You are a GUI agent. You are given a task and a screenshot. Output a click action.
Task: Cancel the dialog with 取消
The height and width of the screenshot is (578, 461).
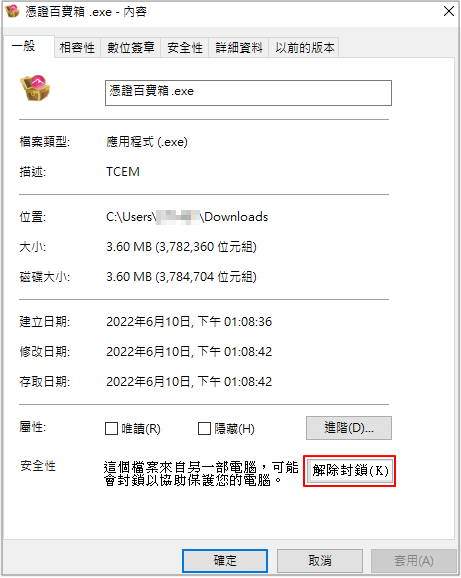tap(320, 561)
